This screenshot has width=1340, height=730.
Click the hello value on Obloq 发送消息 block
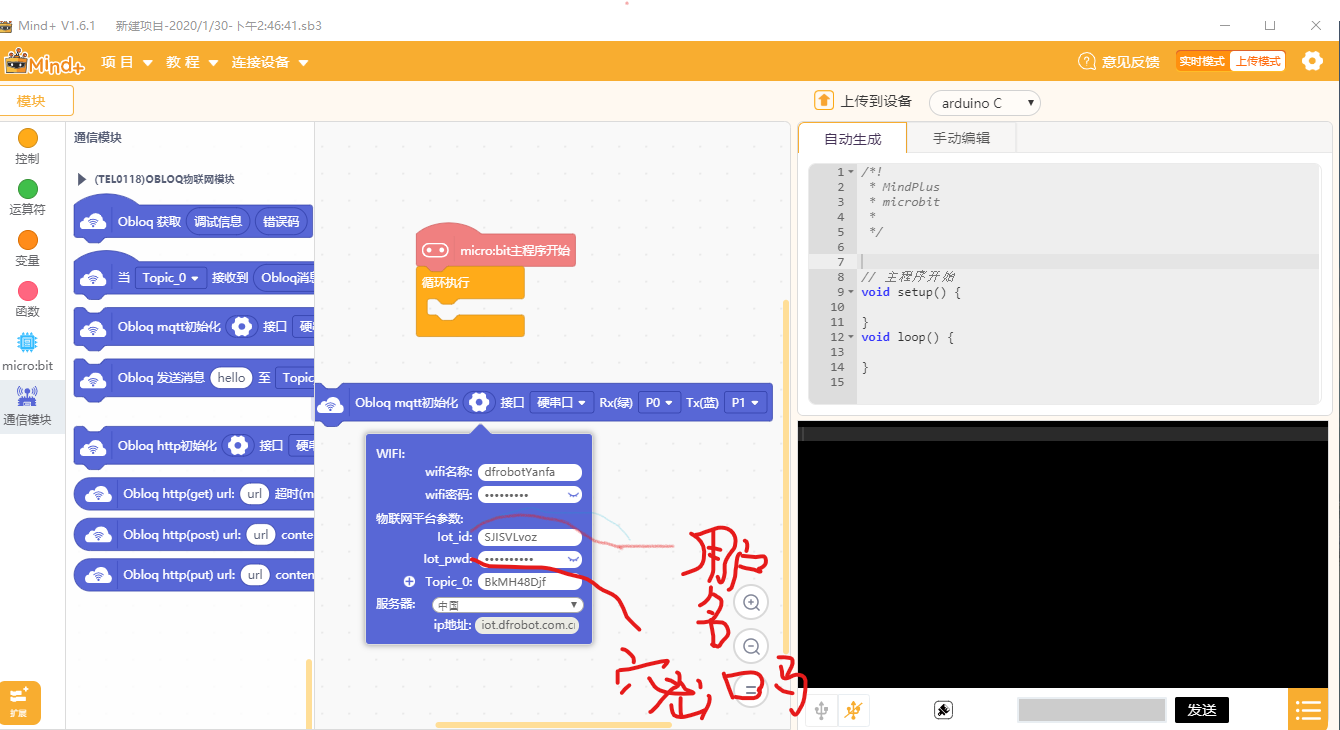232,377
